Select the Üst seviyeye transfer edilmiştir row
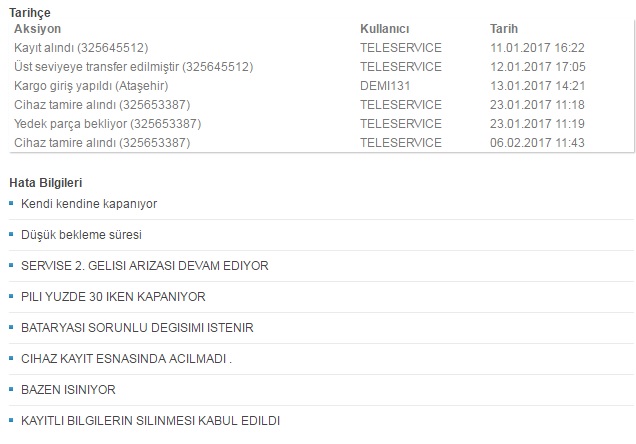This screenshot has width=636, height=444. click(x=321, y=67)
